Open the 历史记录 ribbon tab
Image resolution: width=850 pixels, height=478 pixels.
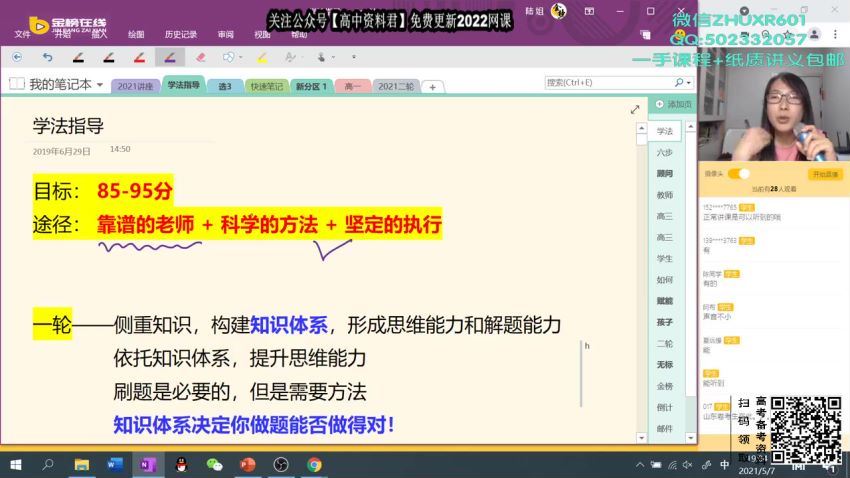click(x=181, y=34)
